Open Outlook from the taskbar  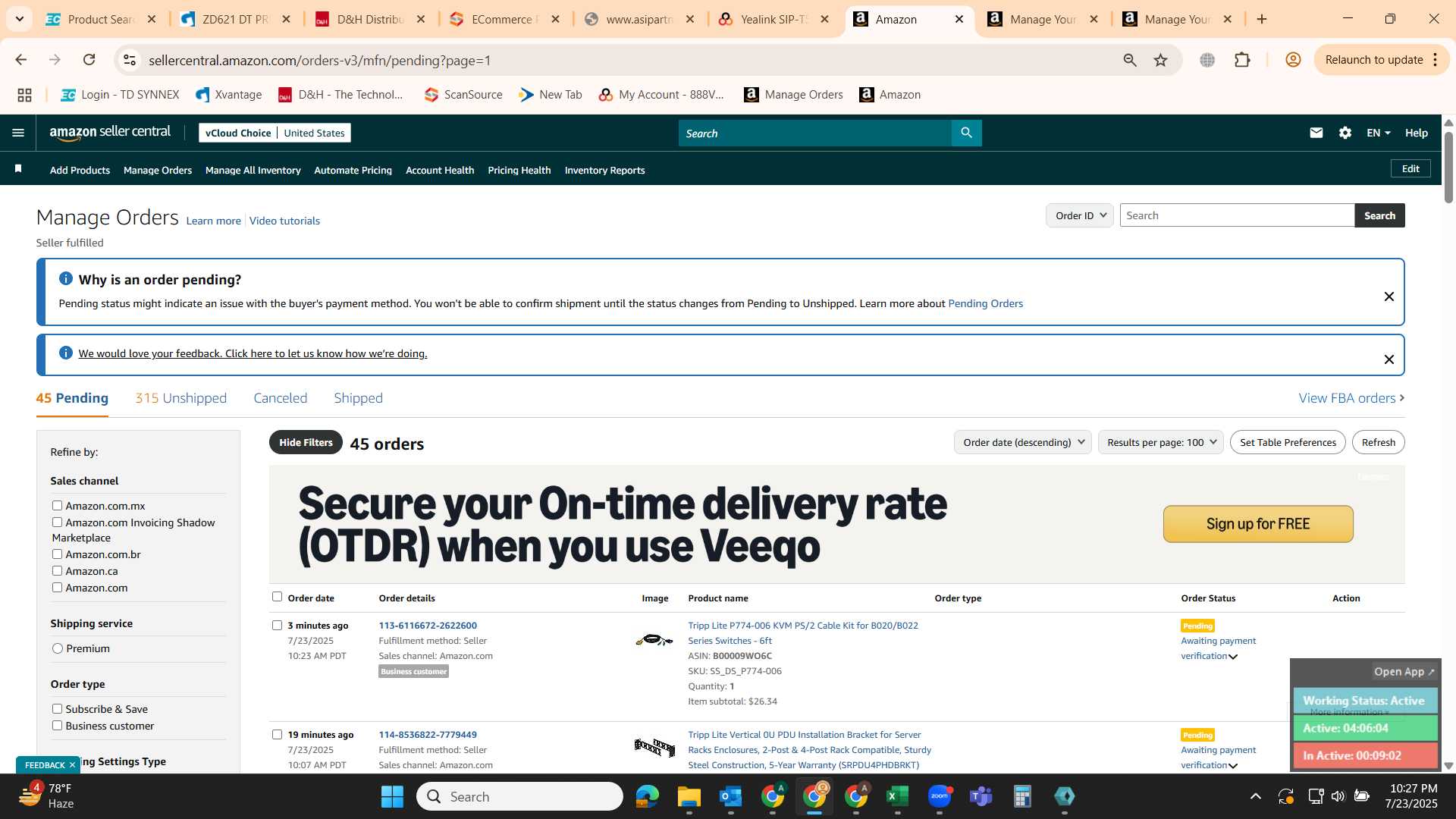pos(730,796)
